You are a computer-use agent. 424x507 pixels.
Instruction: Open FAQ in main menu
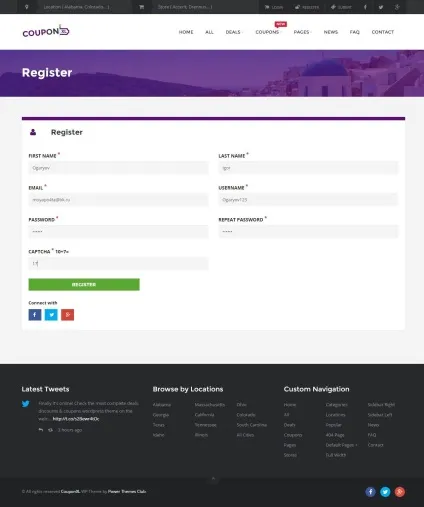click(x=355, y=32)
